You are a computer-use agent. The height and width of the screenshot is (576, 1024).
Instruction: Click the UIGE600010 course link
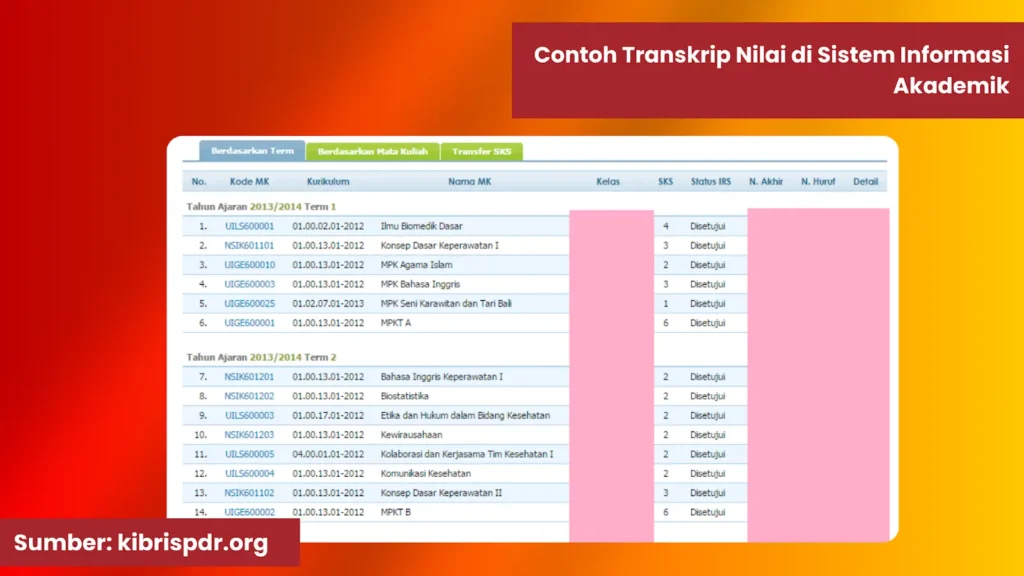point(249,265)
